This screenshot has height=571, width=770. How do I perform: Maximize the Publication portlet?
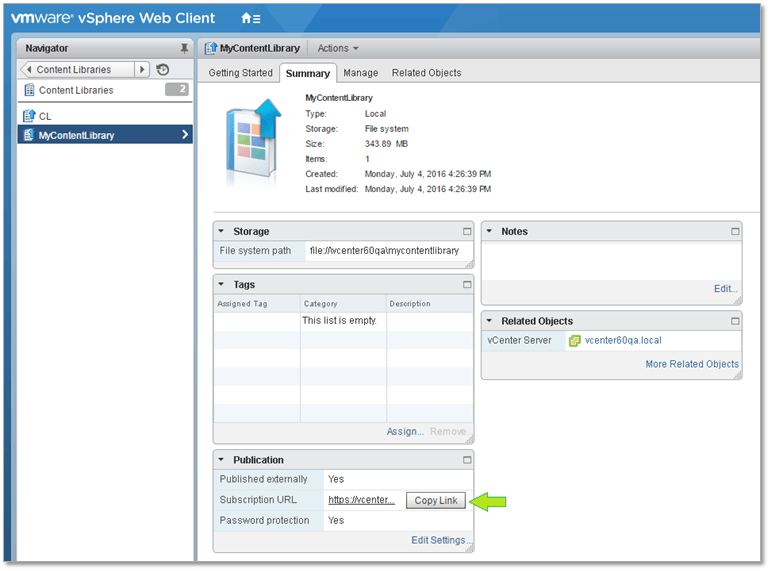coord(467,460)
